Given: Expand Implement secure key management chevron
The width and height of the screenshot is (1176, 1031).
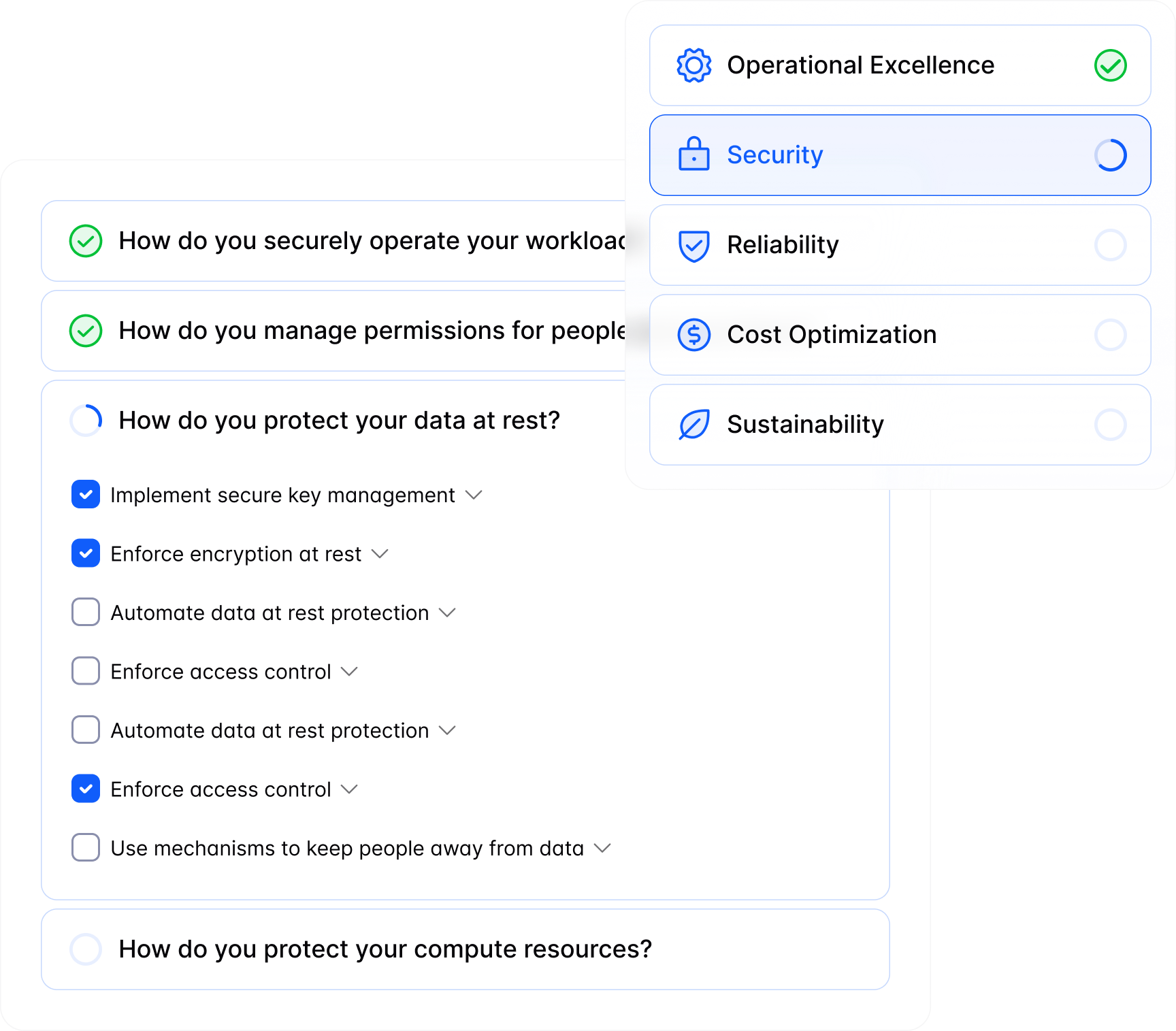Looking at the screenshot, I should coord(474,495).
